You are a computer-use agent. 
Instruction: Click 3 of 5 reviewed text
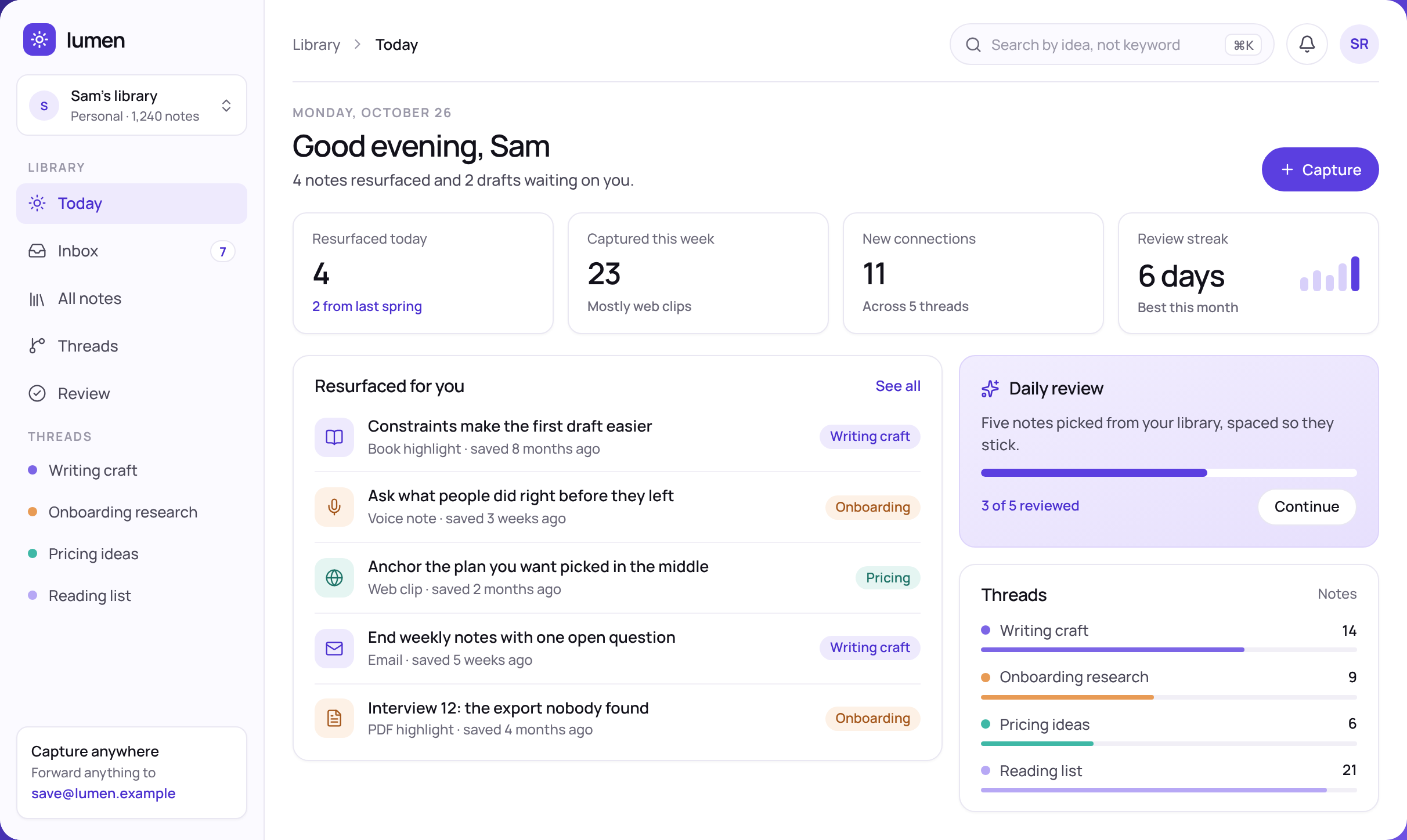click(x=1030, y=506)
